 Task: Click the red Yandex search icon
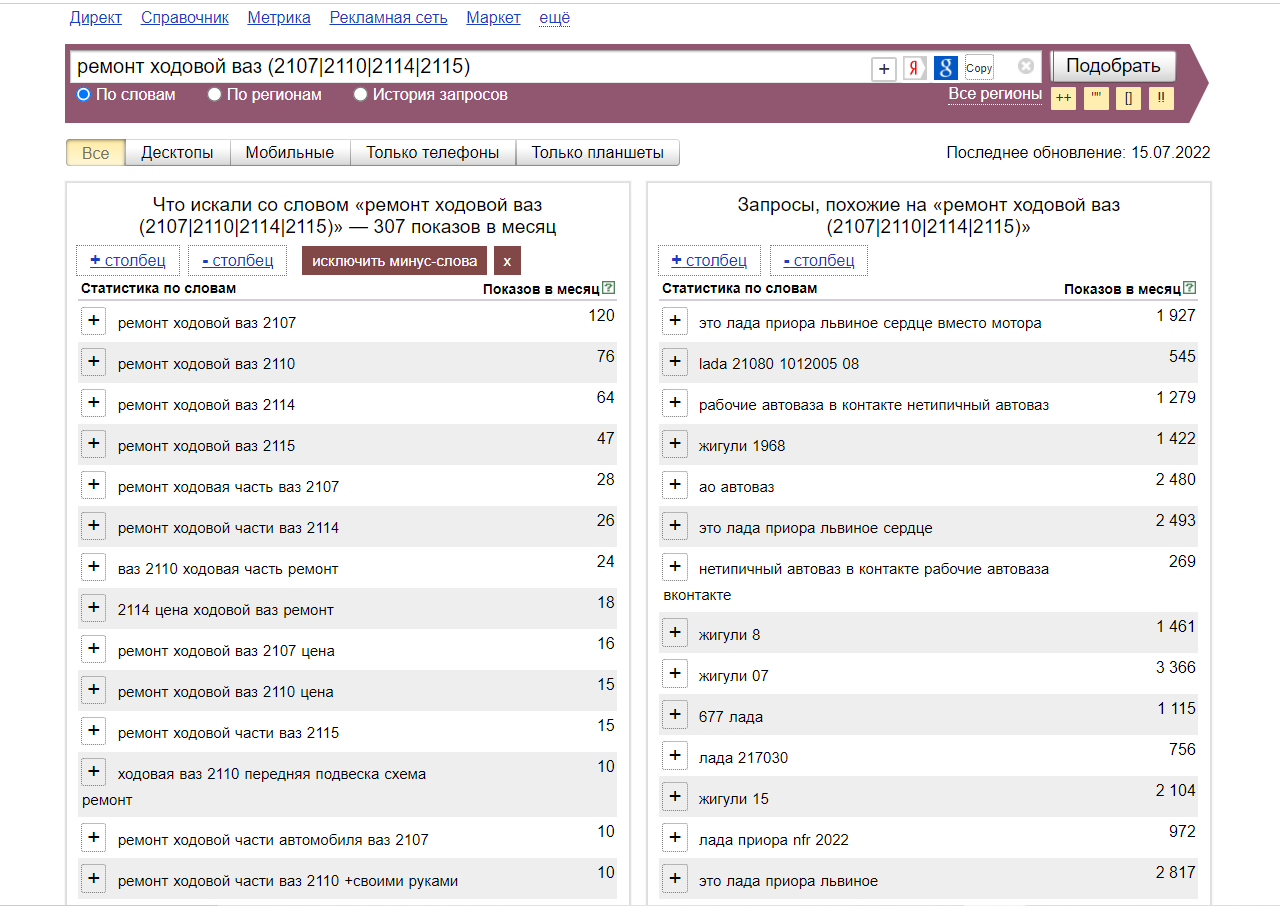click(915, 68)
